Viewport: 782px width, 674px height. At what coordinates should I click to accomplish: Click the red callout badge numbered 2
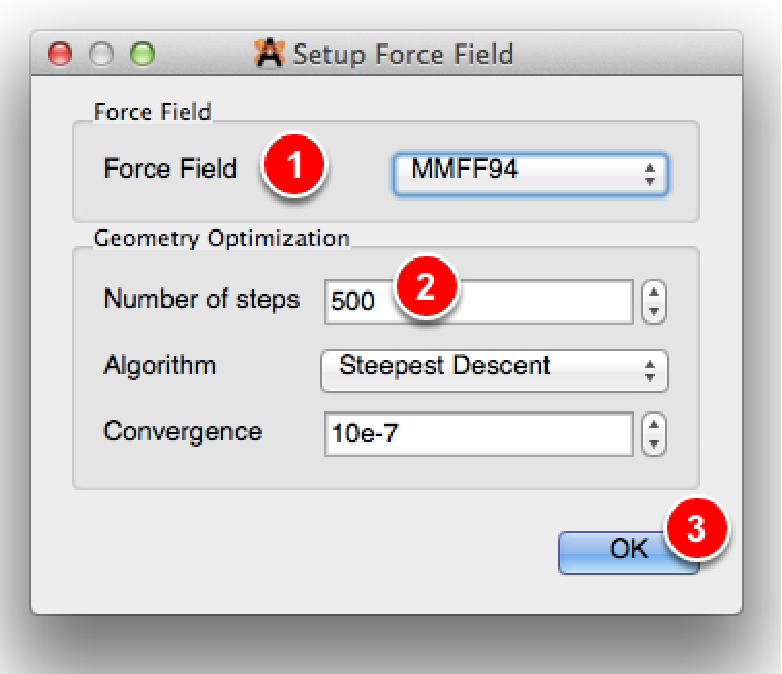[x=425, y=288]
